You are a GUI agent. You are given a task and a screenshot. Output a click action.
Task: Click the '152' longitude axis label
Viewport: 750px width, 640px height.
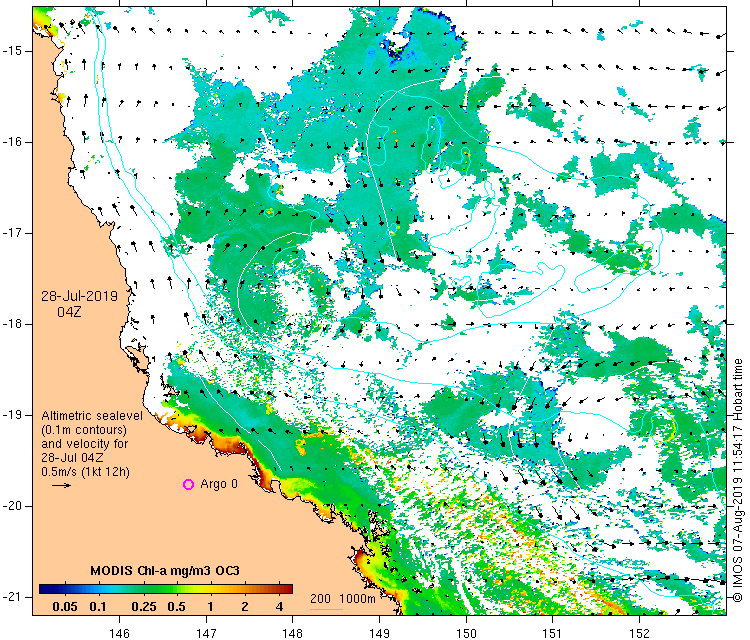[640, 634]
